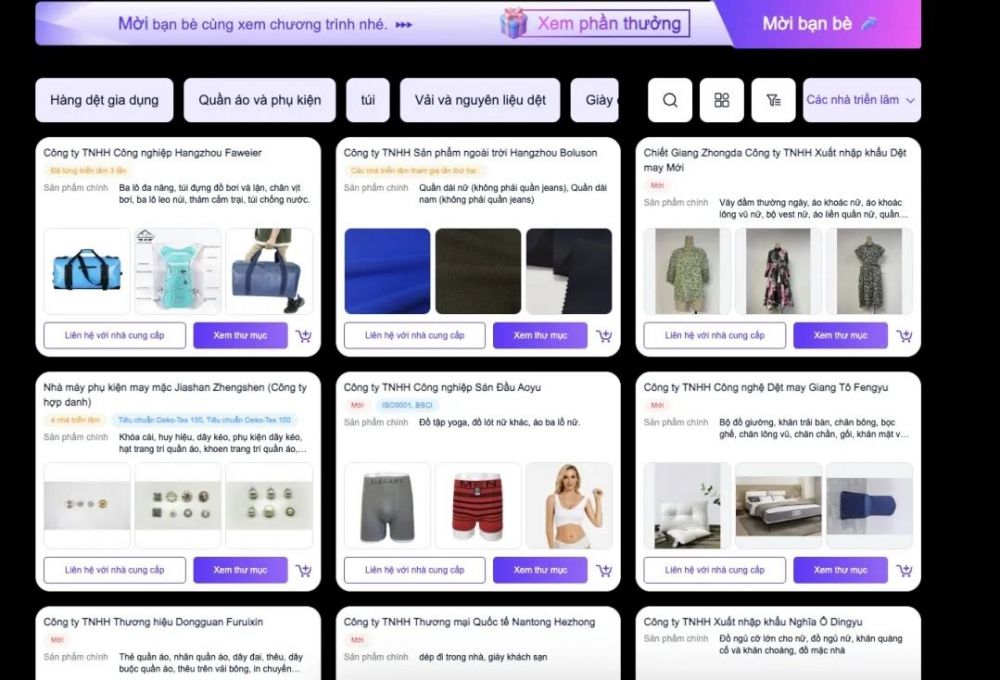Open the green floral blouse thumbnail
The width and height of the screenshot is (1000, 680).
(x=688, y=271)
